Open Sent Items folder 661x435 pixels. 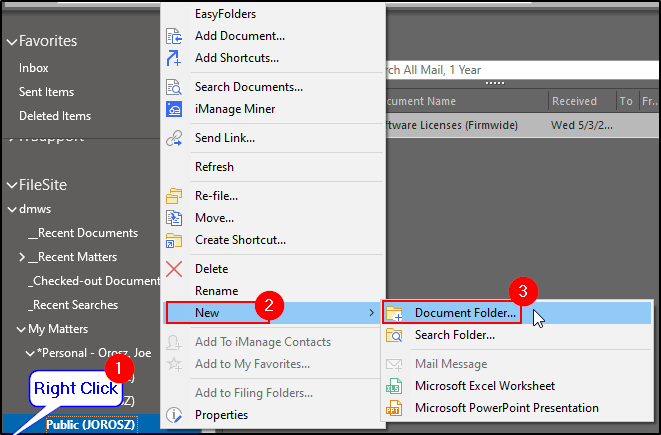pos(46,92)
